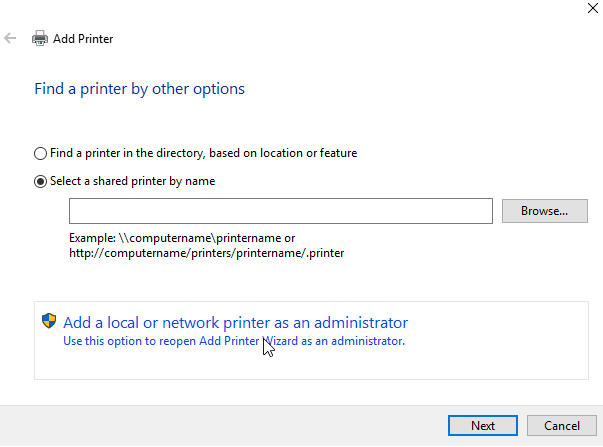The image size is (603, 447).
Task: Click the 'Find a printer by other options' heading
Action: (x=140, y=89)
